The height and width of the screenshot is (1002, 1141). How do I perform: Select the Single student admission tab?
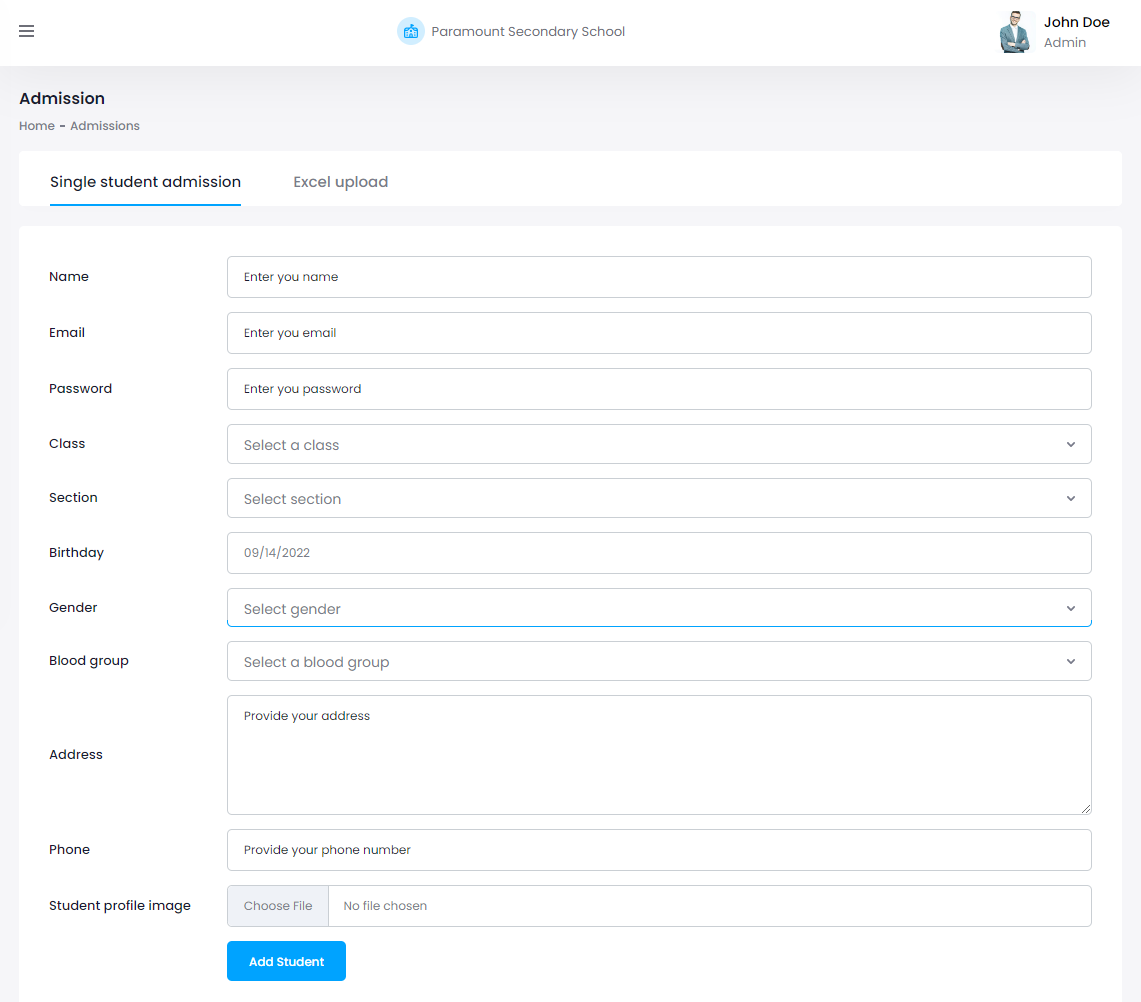click(x=145, y=182)
